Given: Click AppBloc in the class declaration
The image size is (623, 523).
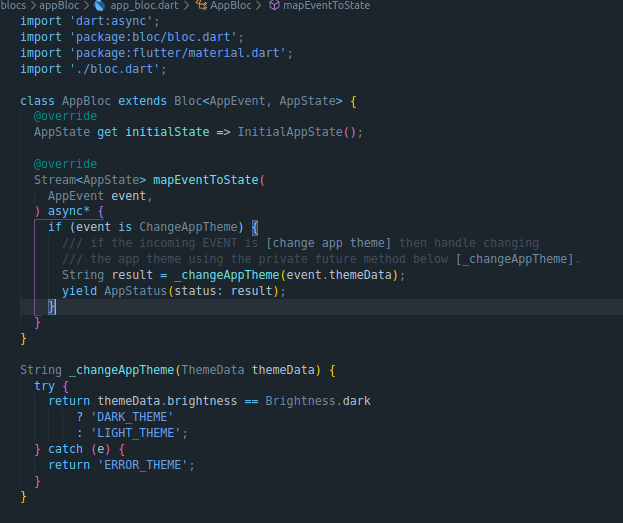Looking at the screenshot, I should coord(86,101).
